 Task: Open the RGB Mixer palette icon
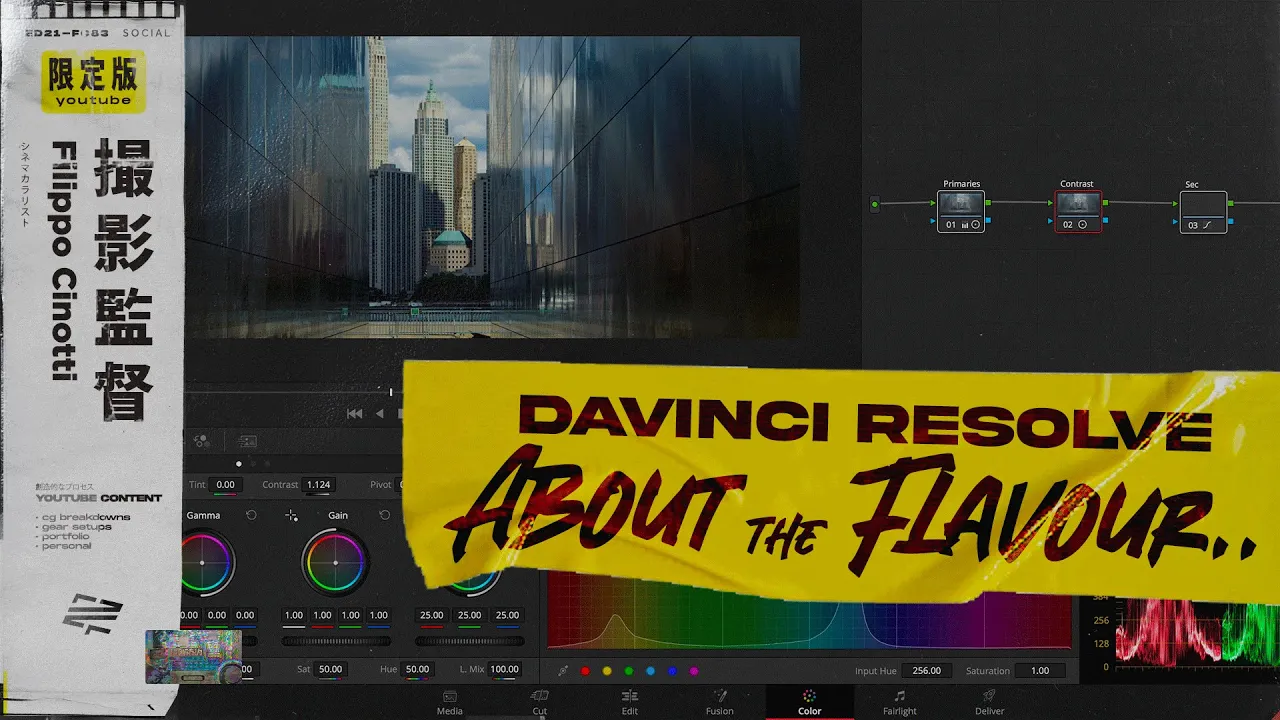pos(201,441)
